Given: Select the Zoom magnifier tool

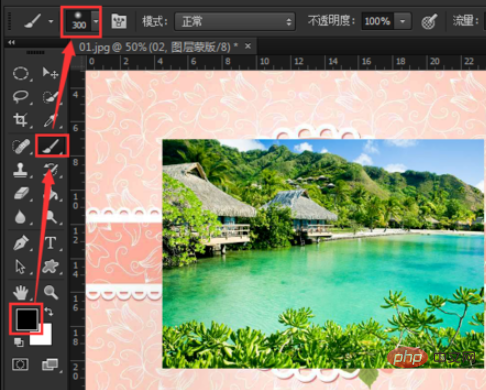Looking at the screenshot, I should click(51, 293).
